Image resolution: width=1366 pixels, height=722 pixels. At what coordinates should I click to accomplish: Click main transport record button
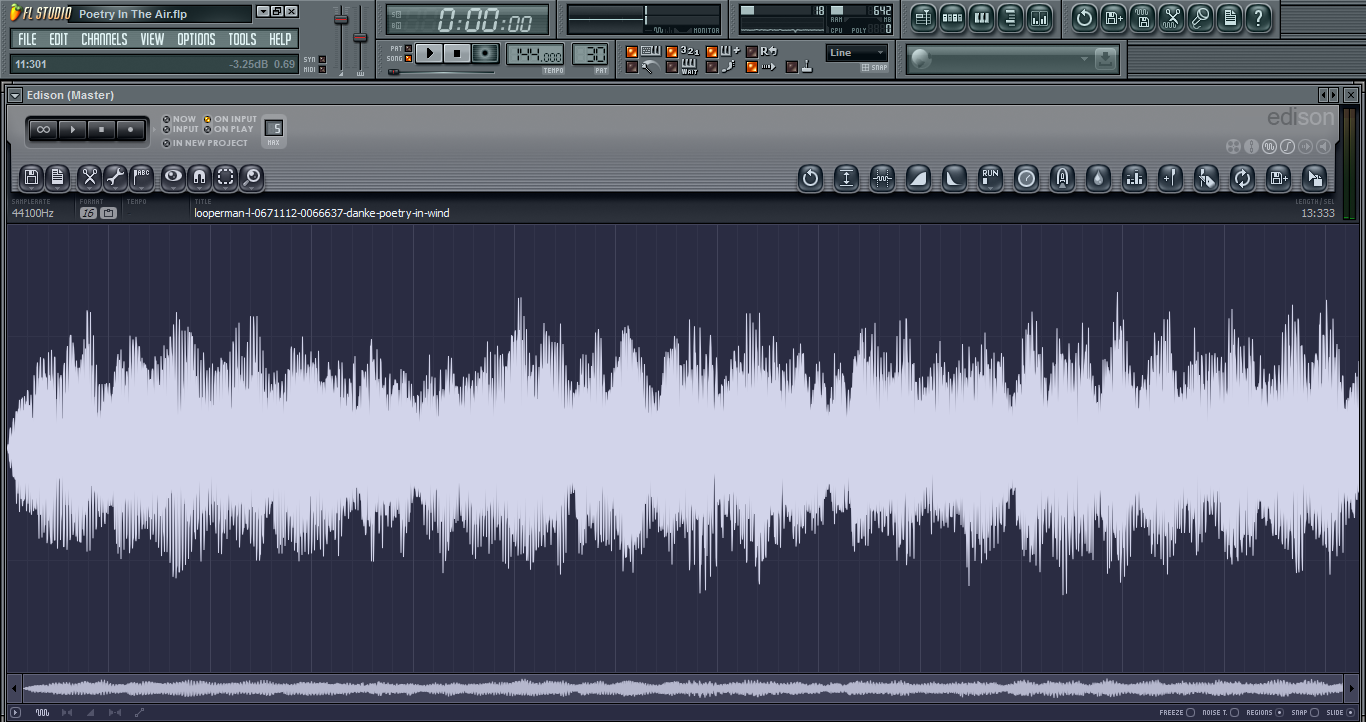pyautogui.click(x=486, y=53)
